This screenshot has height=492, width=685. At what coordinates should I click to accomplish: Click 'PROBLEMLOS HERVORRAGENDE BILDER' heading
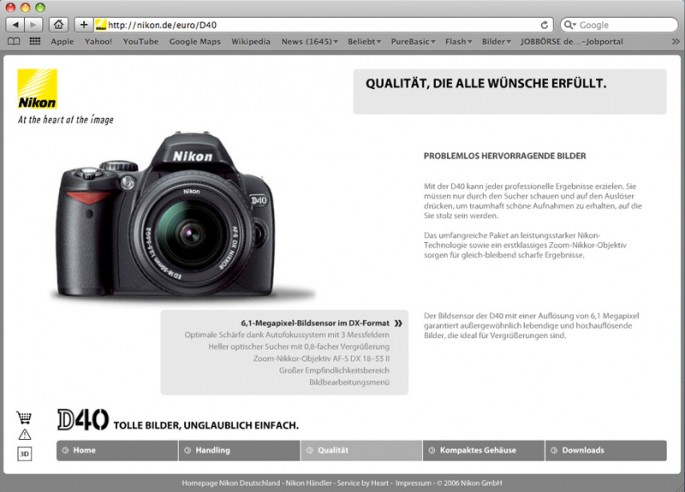(x=505, y=156)
